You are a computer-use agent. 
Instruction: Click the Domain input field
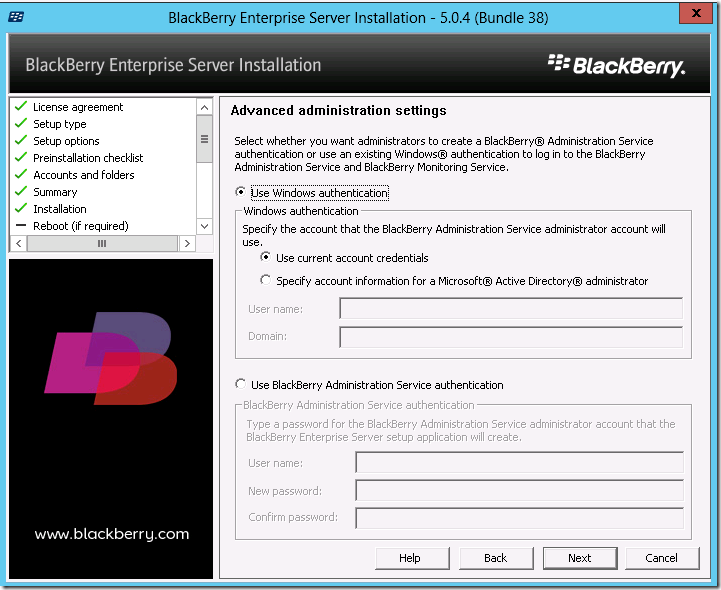click(511, 337)
